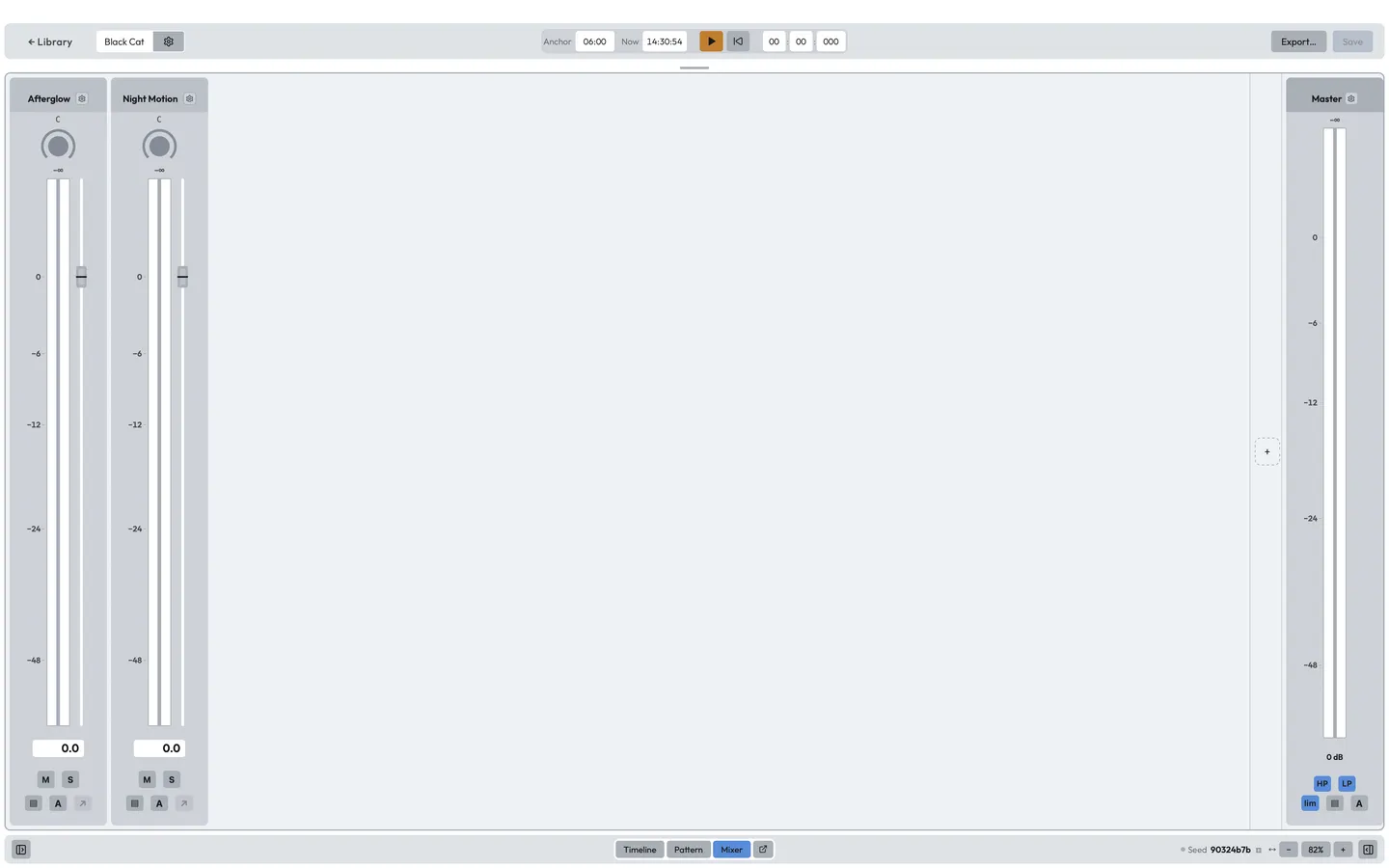Solo the Night Motion channel

(172, 779)
